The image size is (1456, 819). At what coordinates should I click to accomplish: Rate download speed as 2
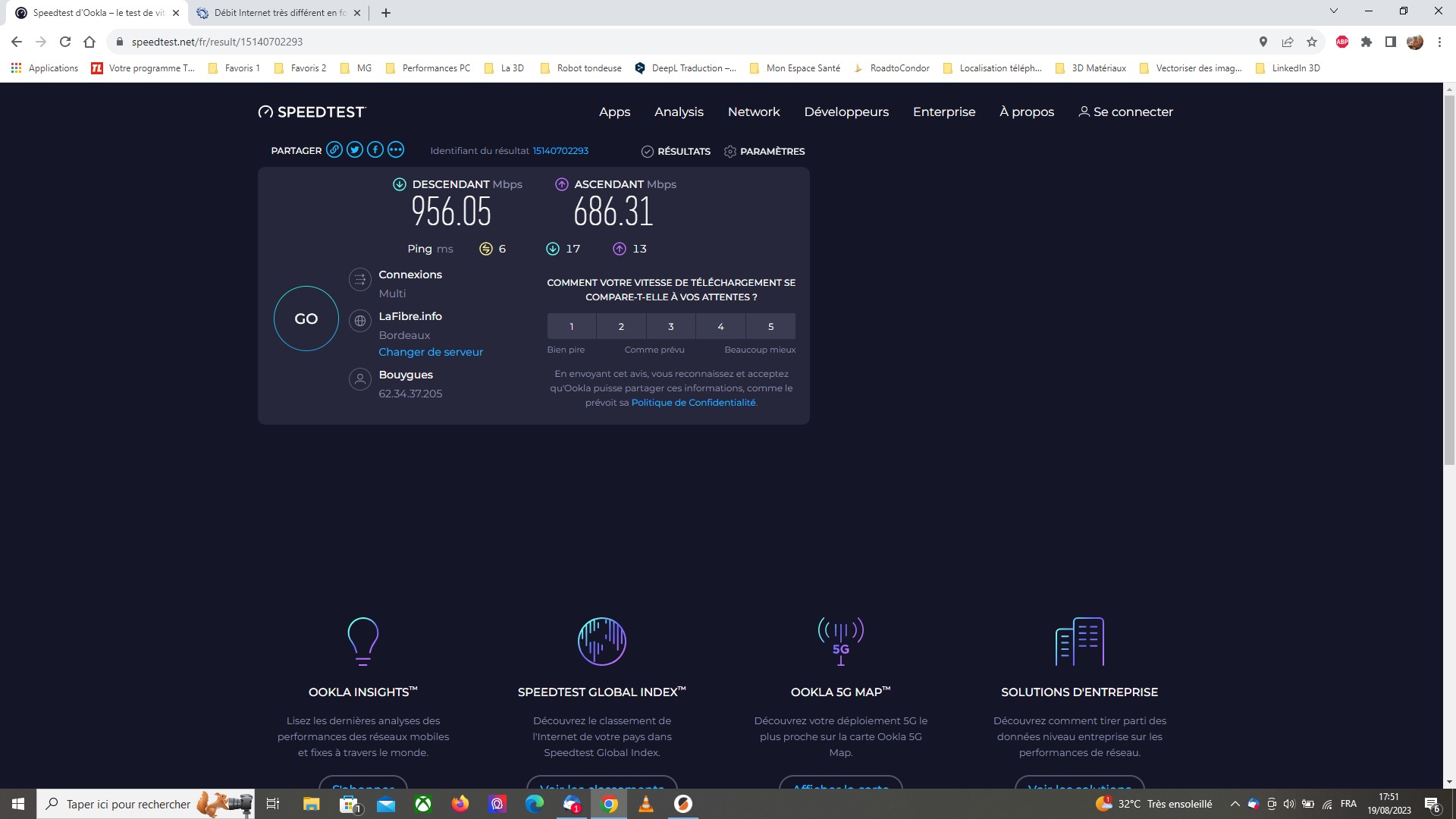point(621,326)
